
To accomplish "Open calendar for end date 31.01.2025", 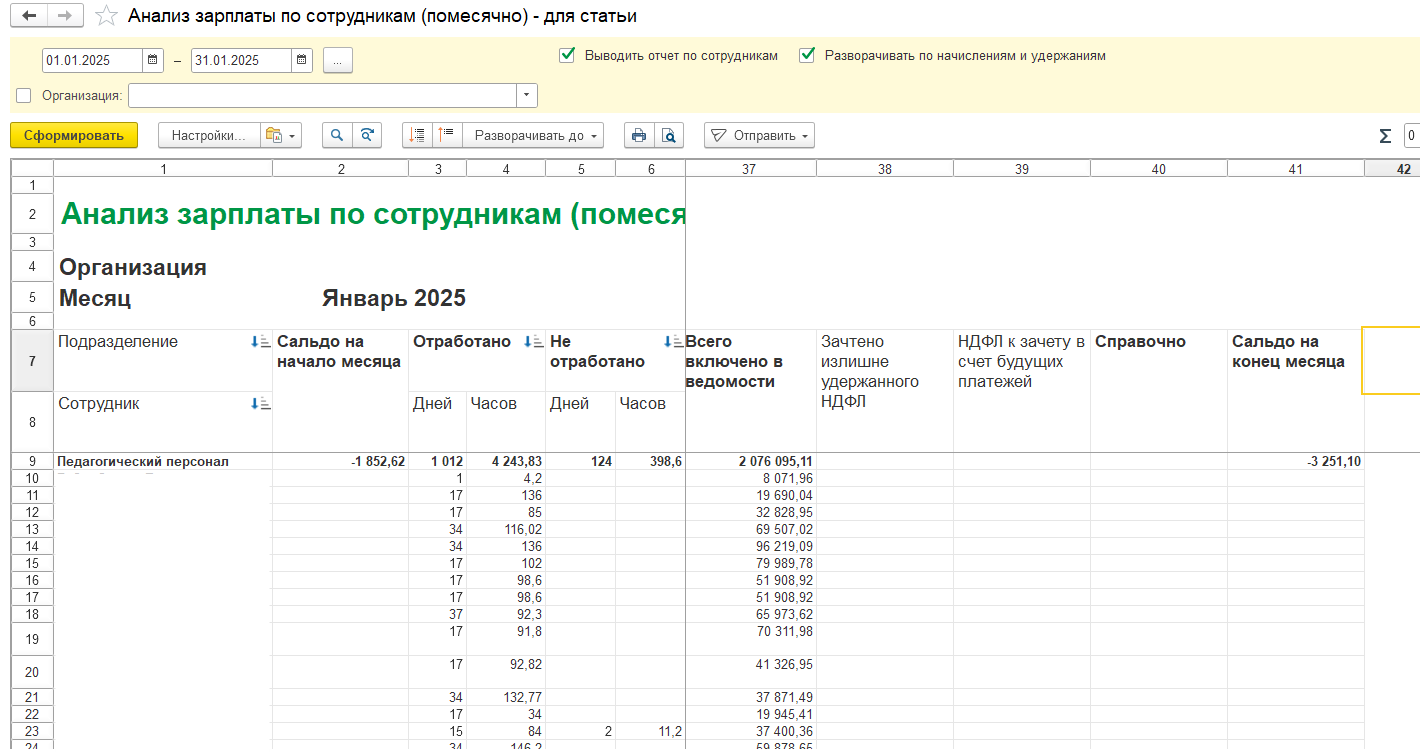I will (302, 60).
